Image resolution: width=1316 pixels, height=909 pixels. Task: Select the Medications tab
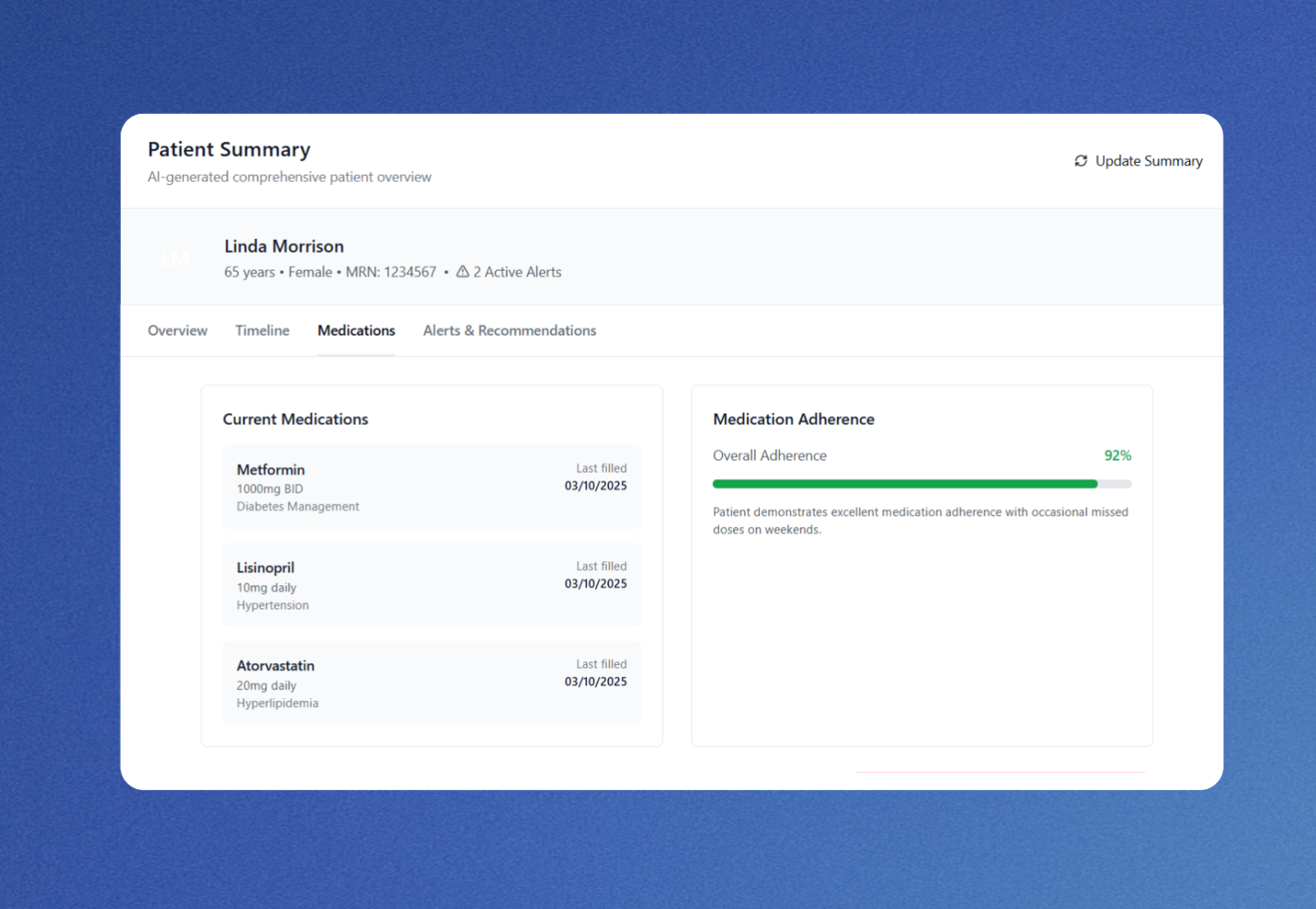point(356,331)
